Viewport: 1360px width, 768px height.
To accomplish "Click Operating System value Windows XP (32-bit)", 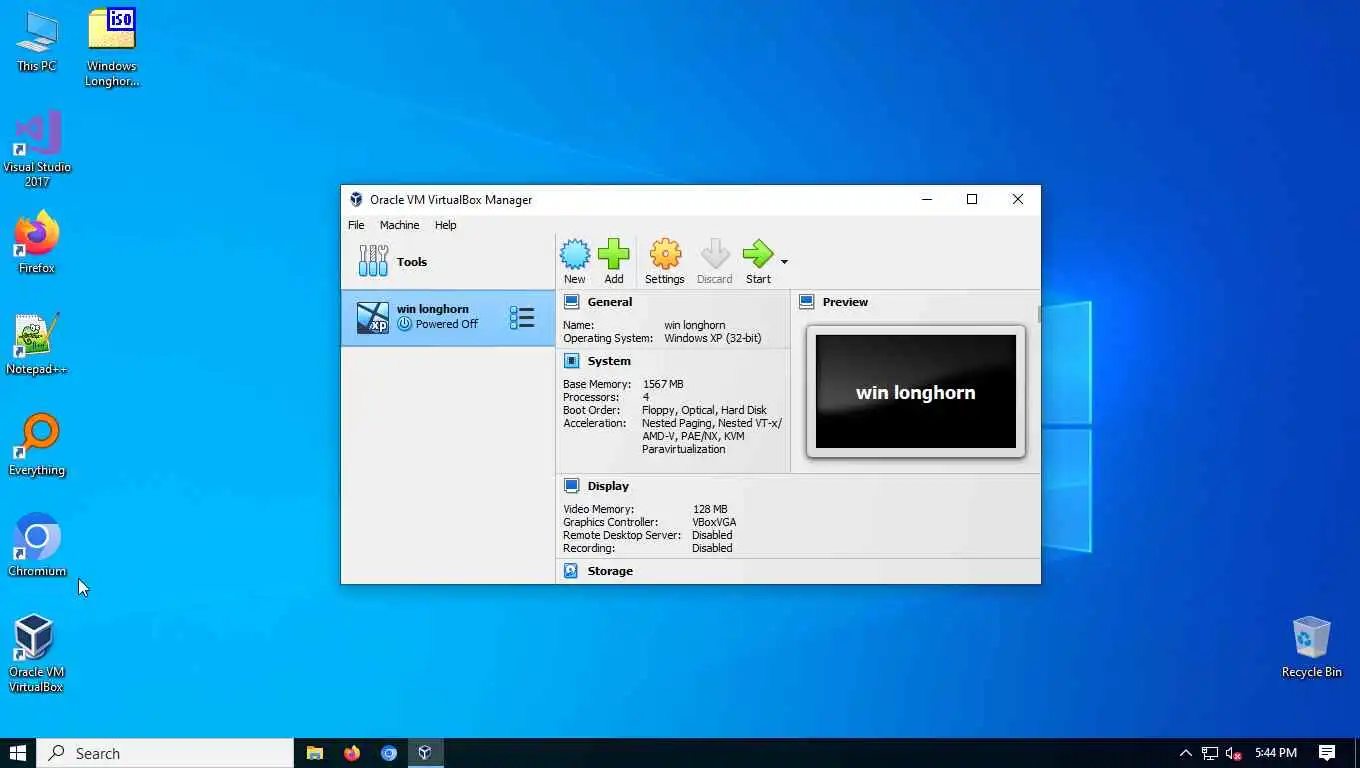I will click(x=713, y=338).
